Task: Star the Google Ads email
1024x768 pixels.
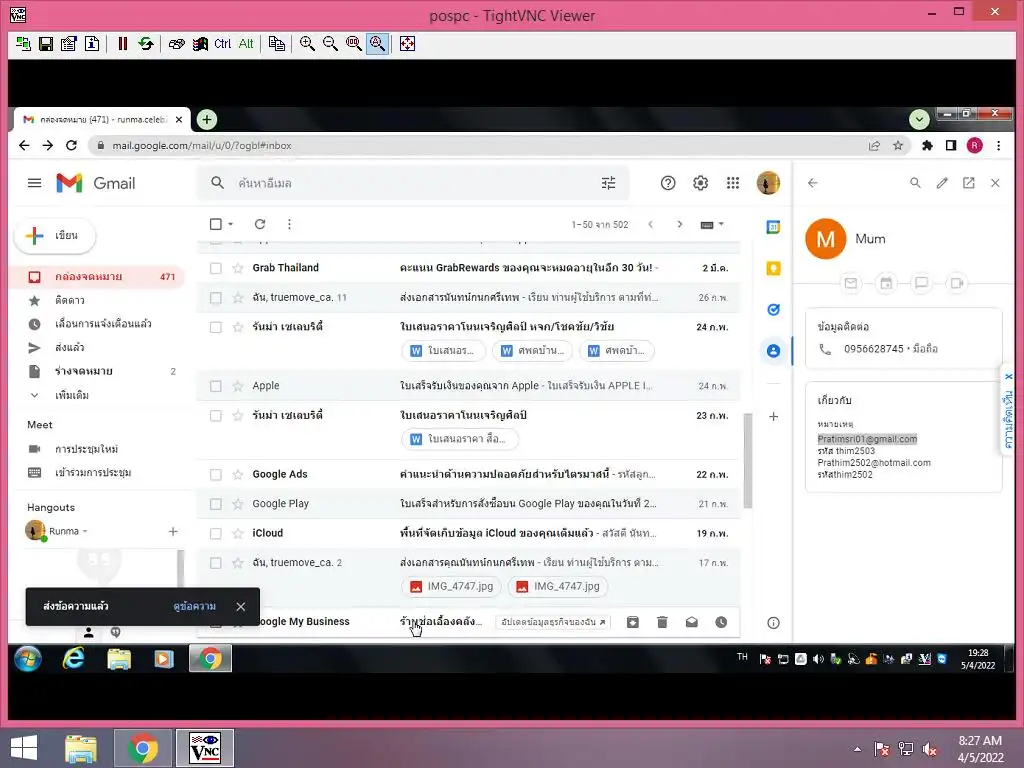Action: click(x=238, y=475)
